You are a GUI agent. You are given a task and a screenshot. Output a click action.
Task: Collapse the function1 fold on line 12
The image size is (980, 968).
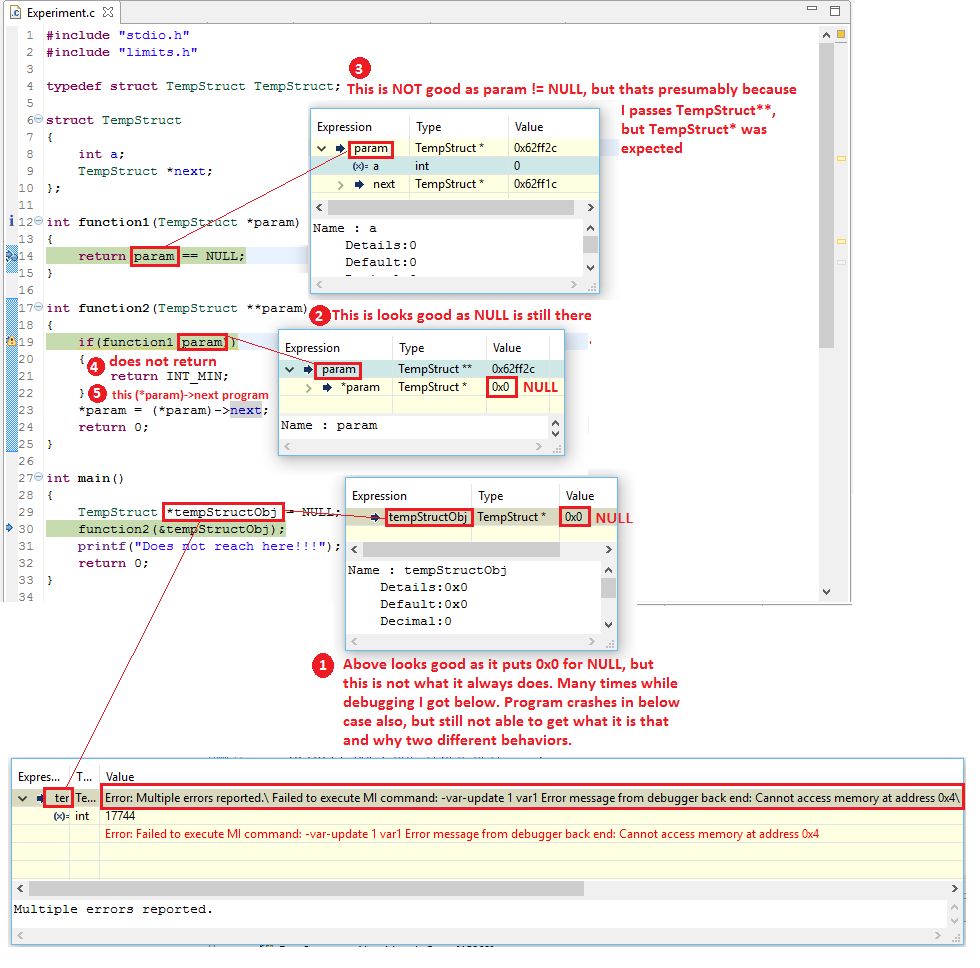click(39, 221)
